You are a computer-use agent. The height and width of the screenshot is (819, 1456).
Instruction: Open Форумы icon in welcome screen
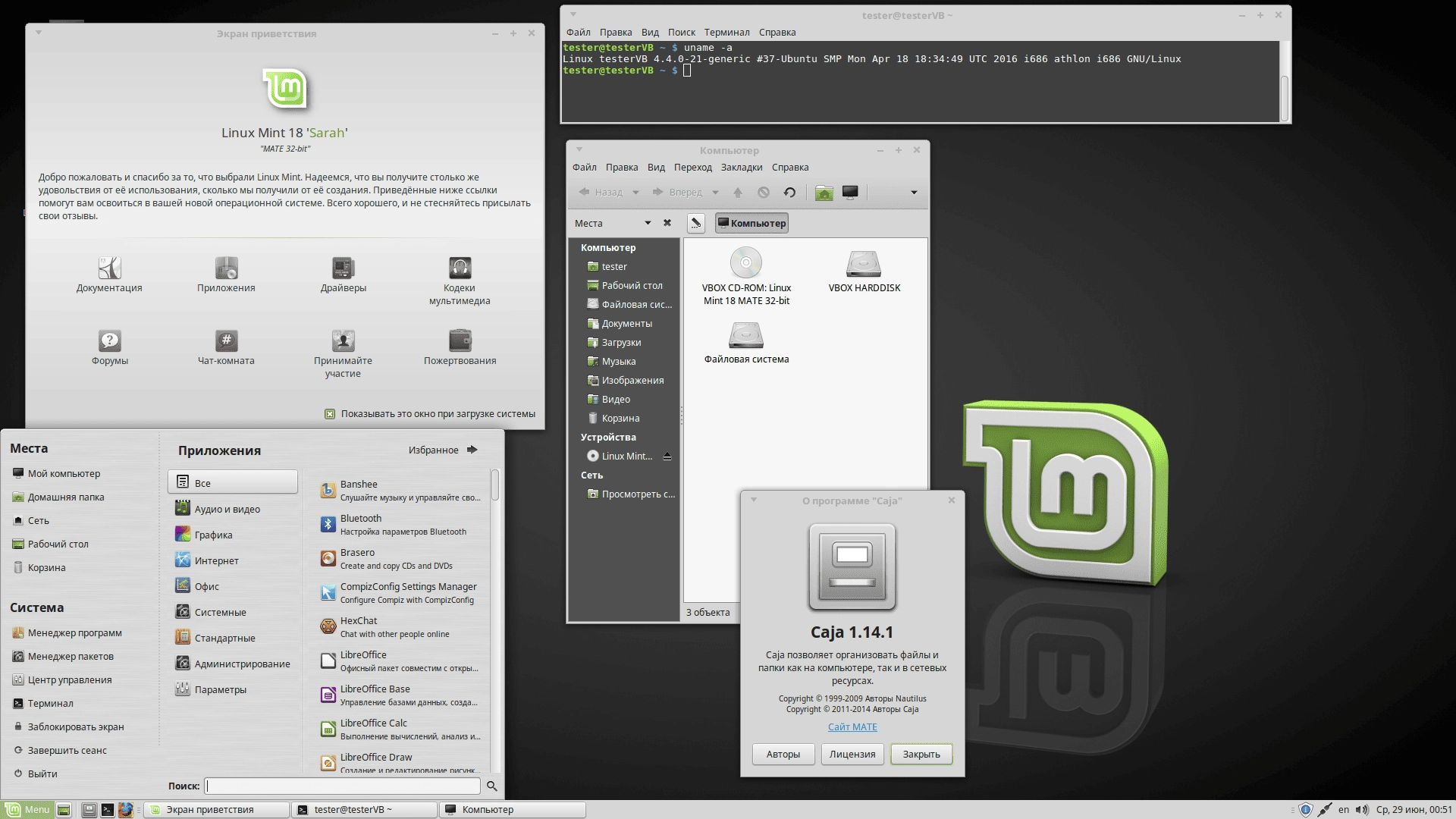coord(109,340)
